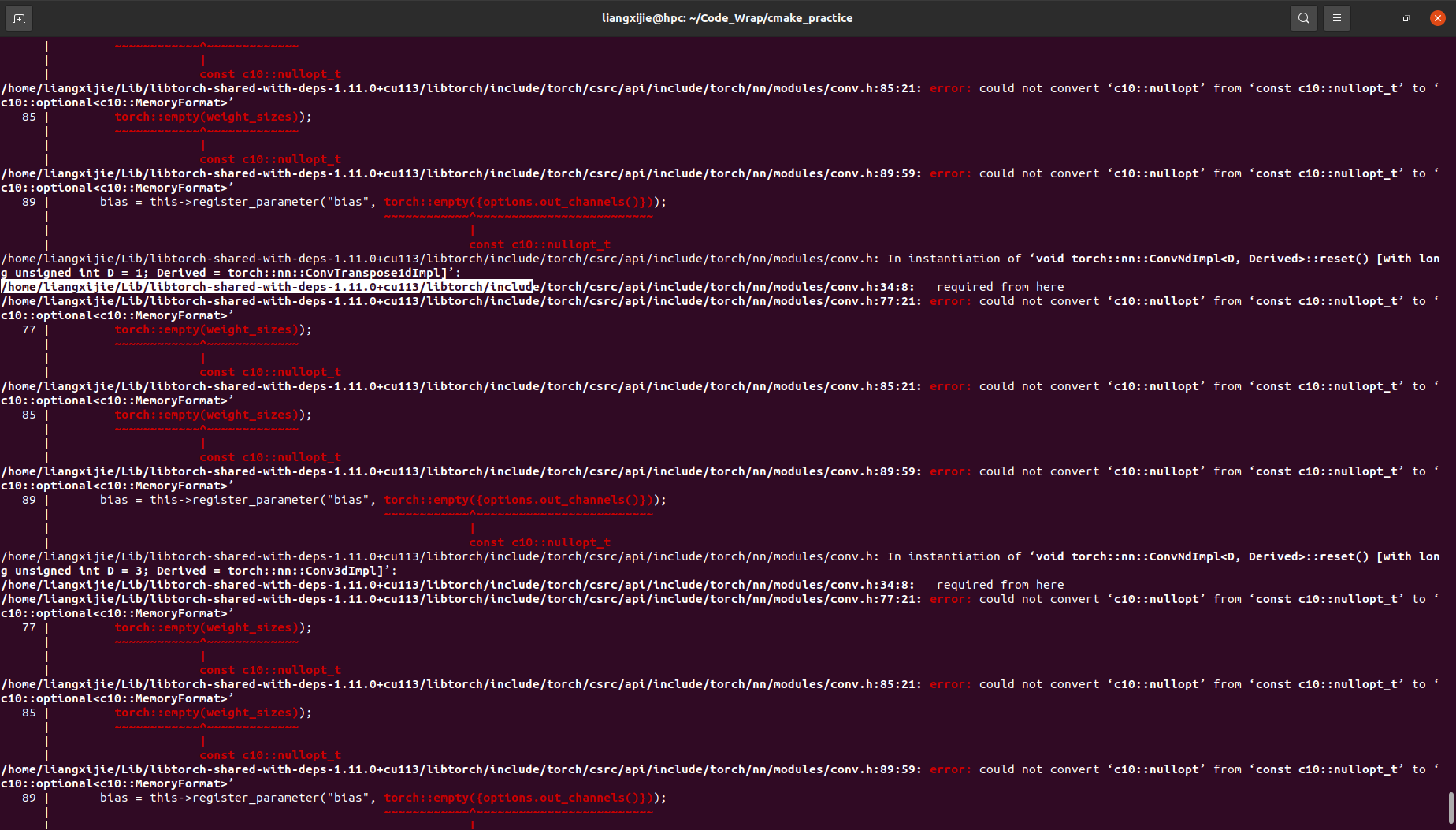Open a new terminal tab
The image size is (1456, 830).
click(19, 18)
